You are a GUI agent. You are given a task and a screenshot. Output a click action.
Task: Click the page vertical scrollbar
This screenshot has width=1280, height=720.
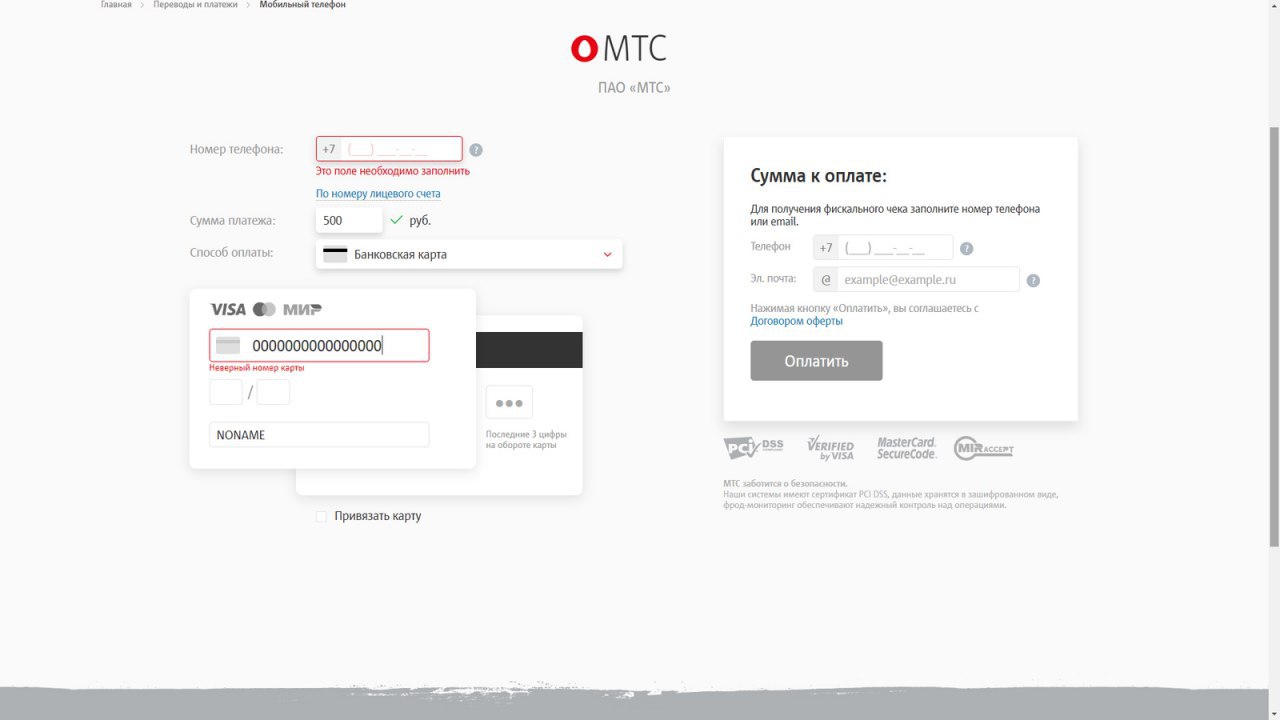tap(1274, 337)
